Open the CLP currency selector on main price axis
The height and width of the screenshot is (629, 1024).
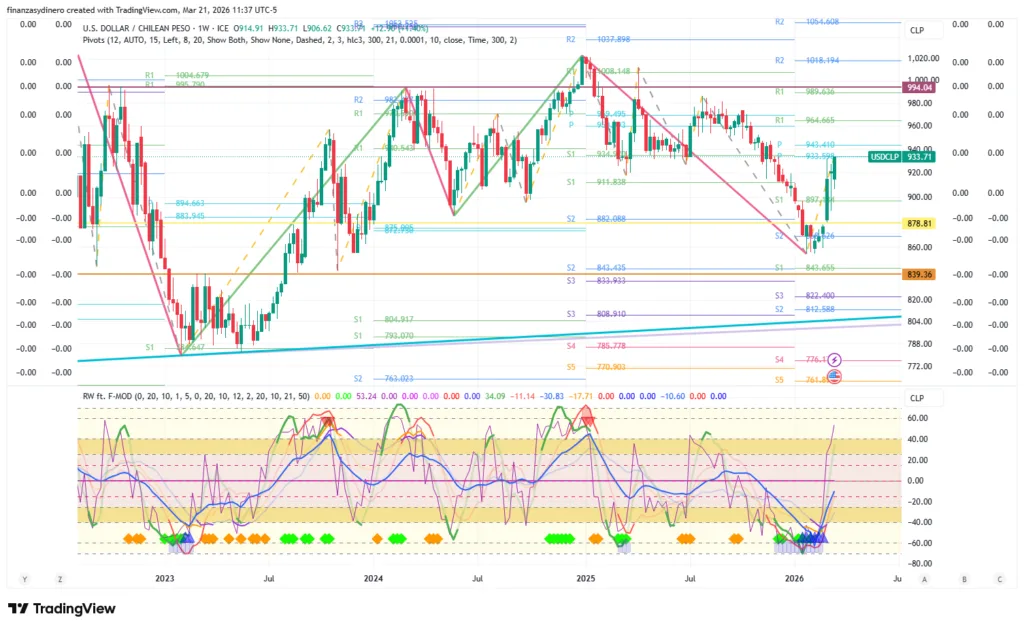pyautogui.click(x=917, y=31)
